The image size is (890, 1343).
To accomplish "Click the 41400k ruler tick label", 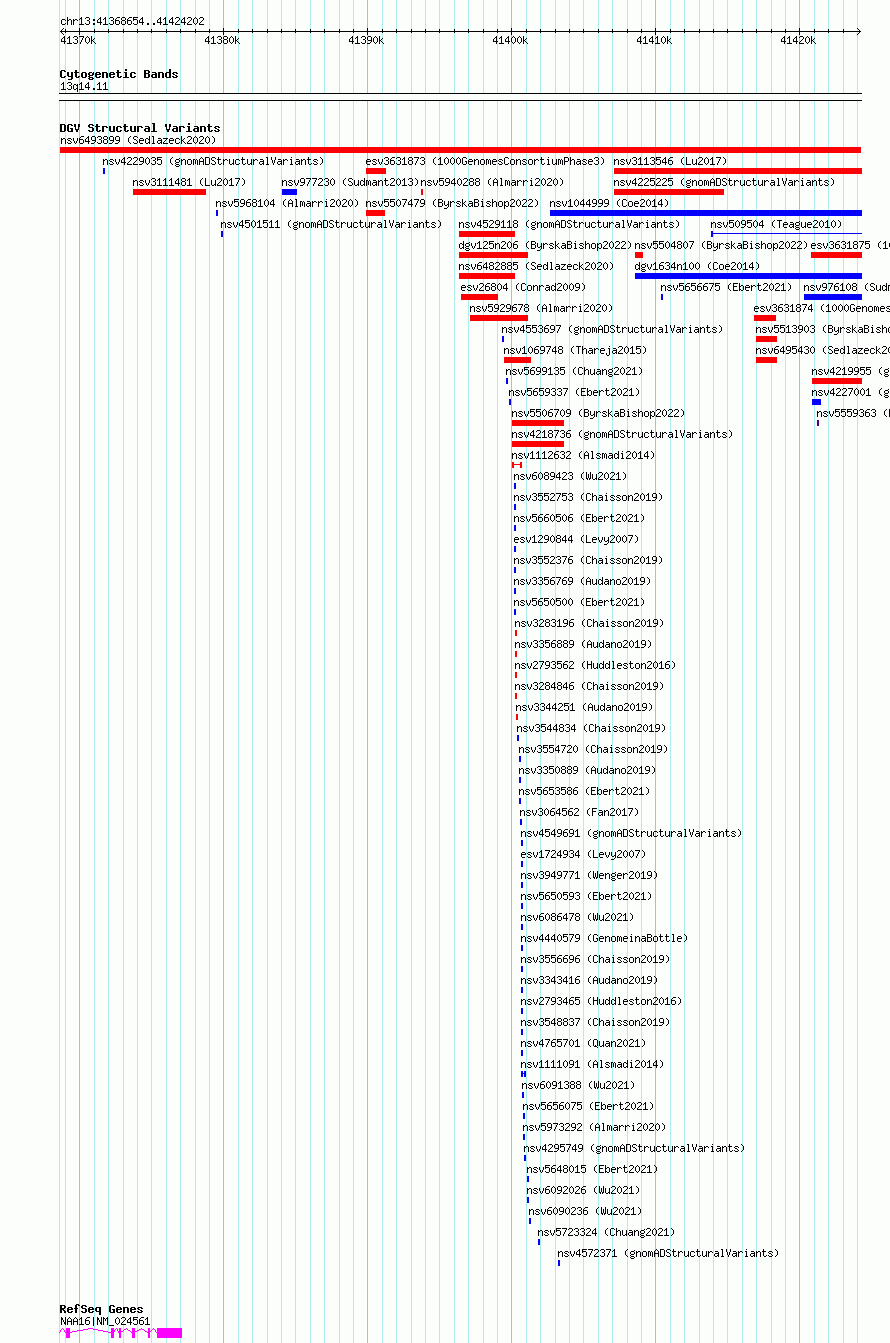I will [510, 40].
